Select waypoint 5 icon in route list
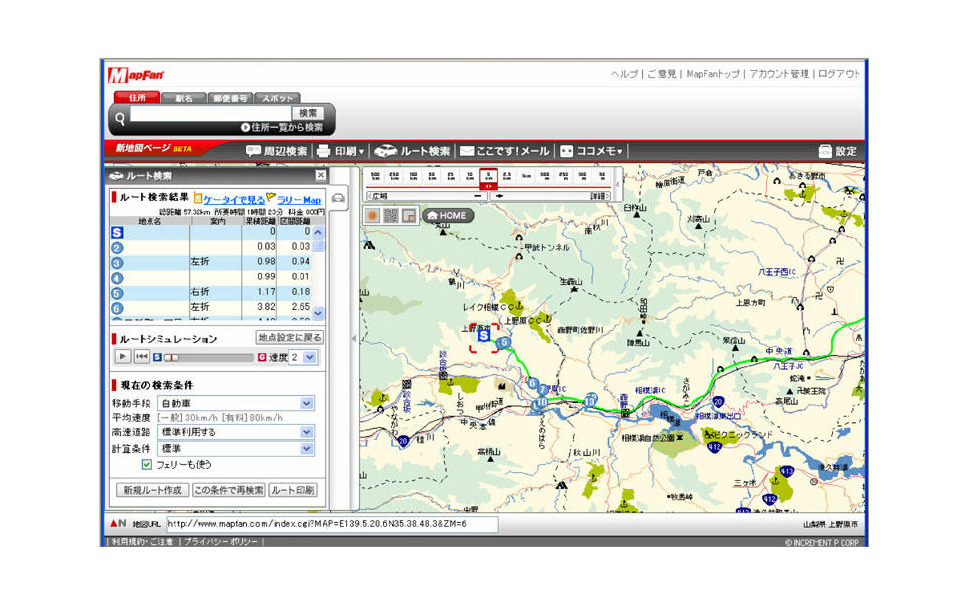Image resolution: width=968 pixels, height=605 pixels. pyautogui.click(x=117, y=293)
